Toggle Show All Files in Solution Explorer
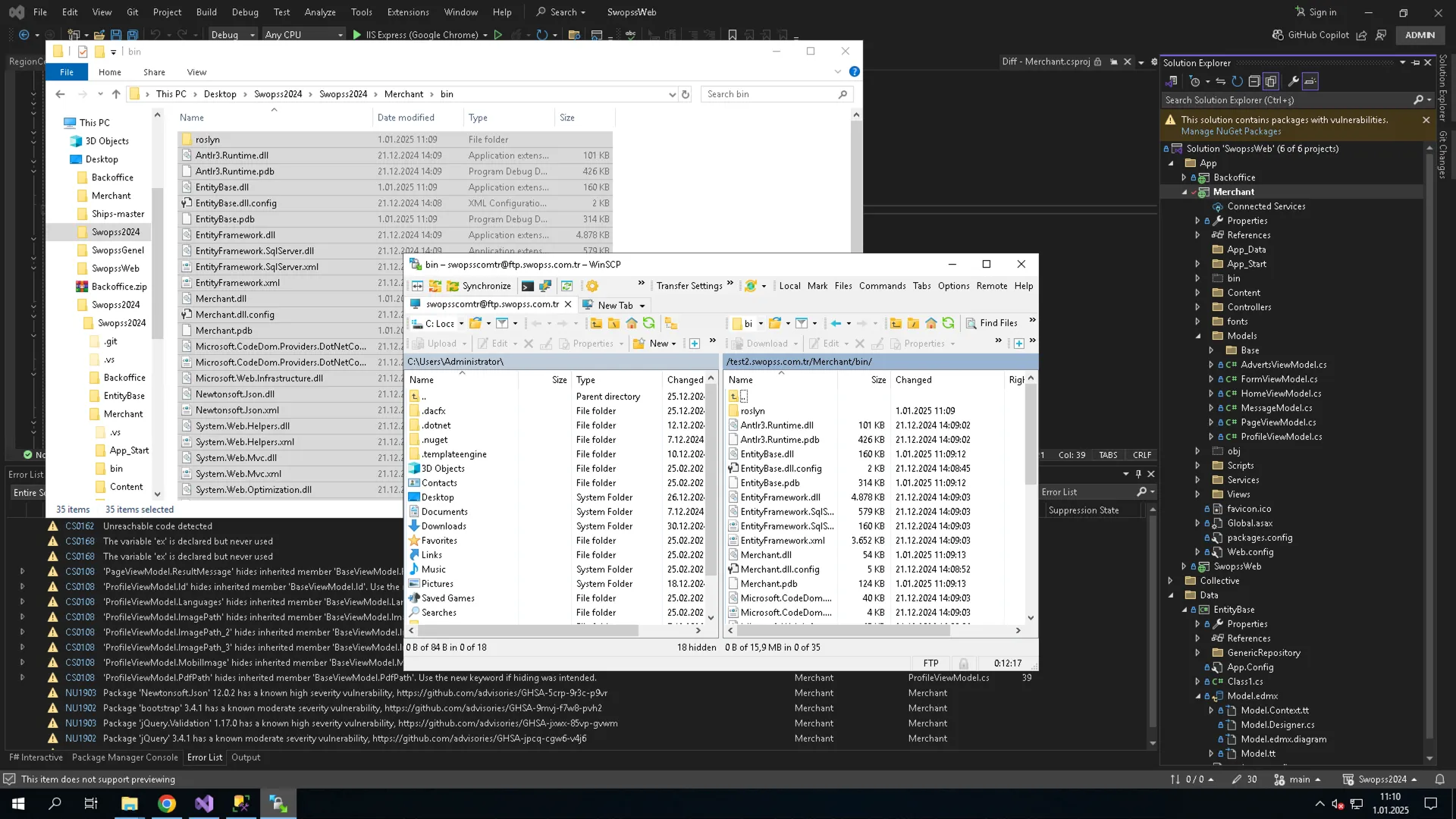This screenshot has height=819, width=1456. click(1271, 81)
